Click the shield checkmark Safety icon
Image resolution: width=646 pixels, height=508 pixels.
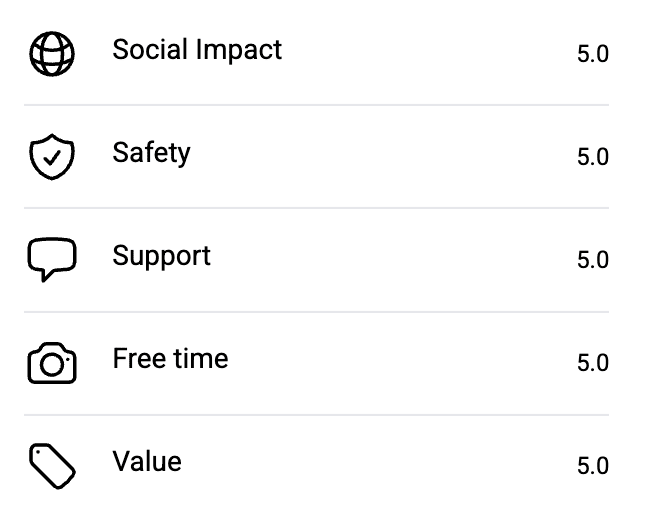51,157
